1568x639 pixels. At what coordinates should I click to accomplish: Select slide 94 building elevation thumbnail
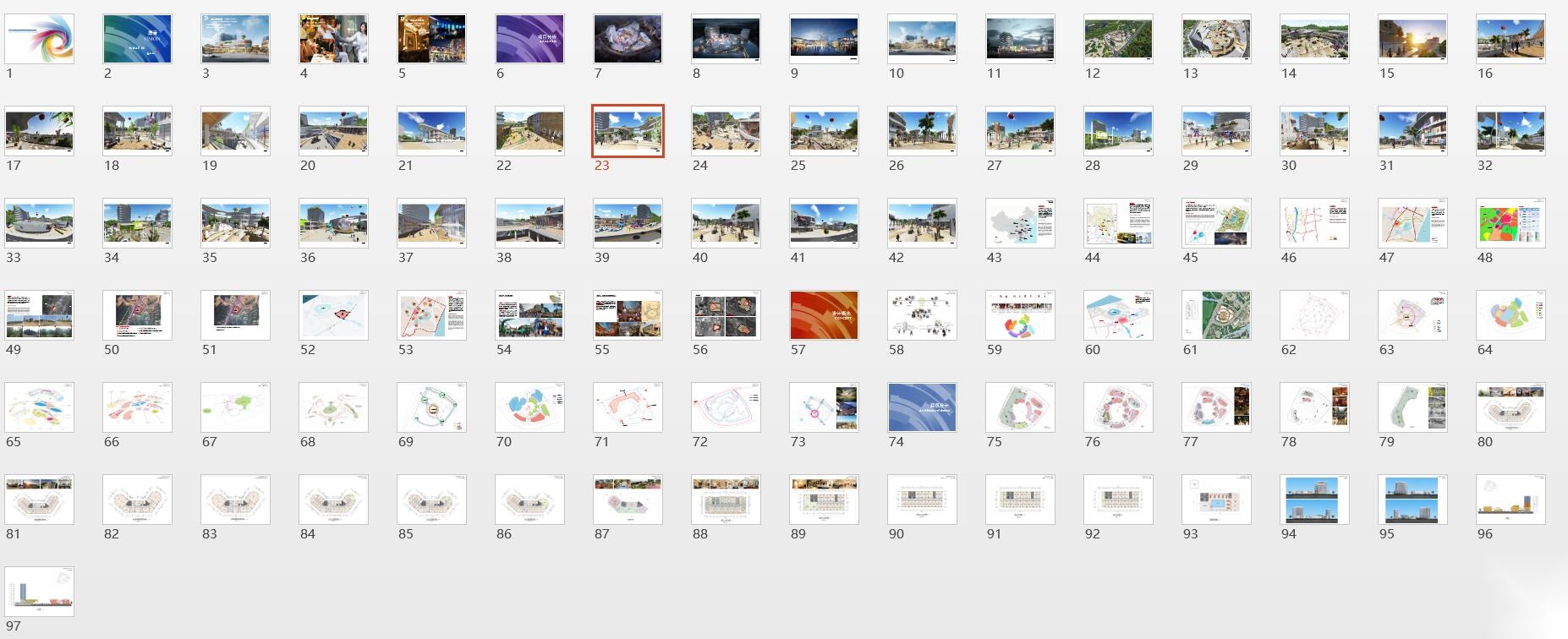pyautogui.click(x=1314, y=500)
